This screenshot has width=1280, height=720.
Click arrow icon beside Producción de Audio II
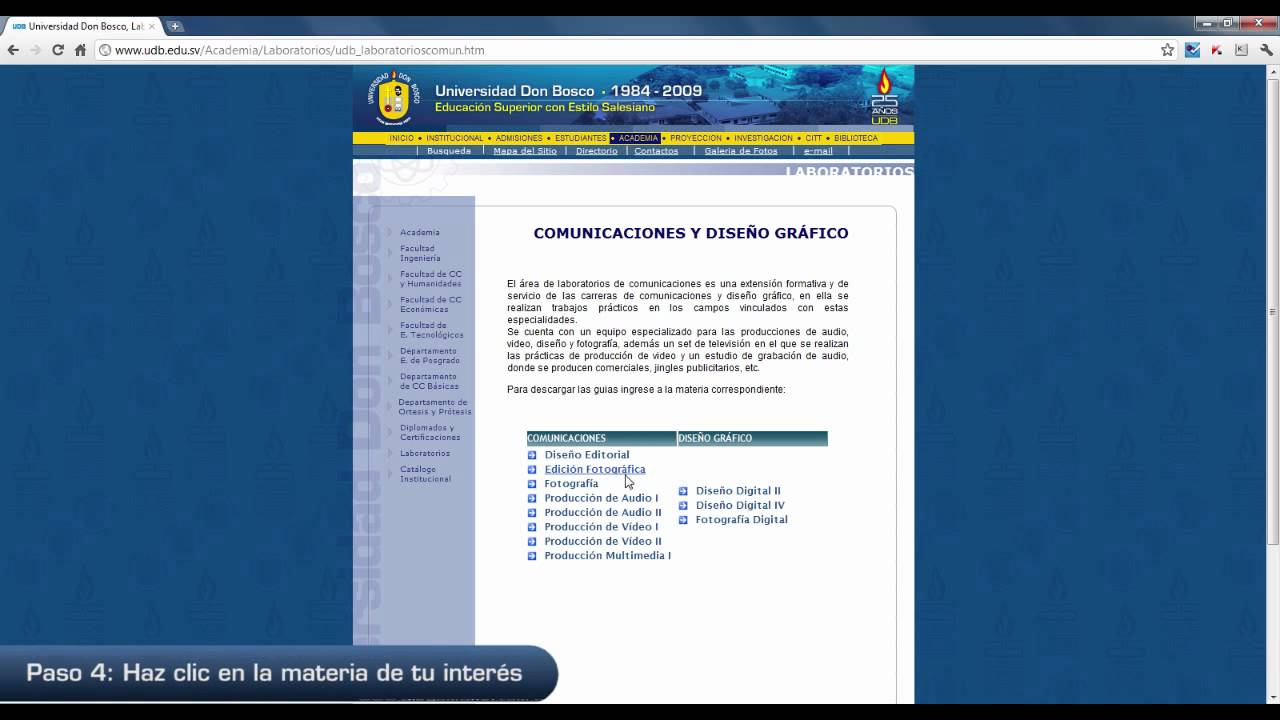[x=532, y=512]
